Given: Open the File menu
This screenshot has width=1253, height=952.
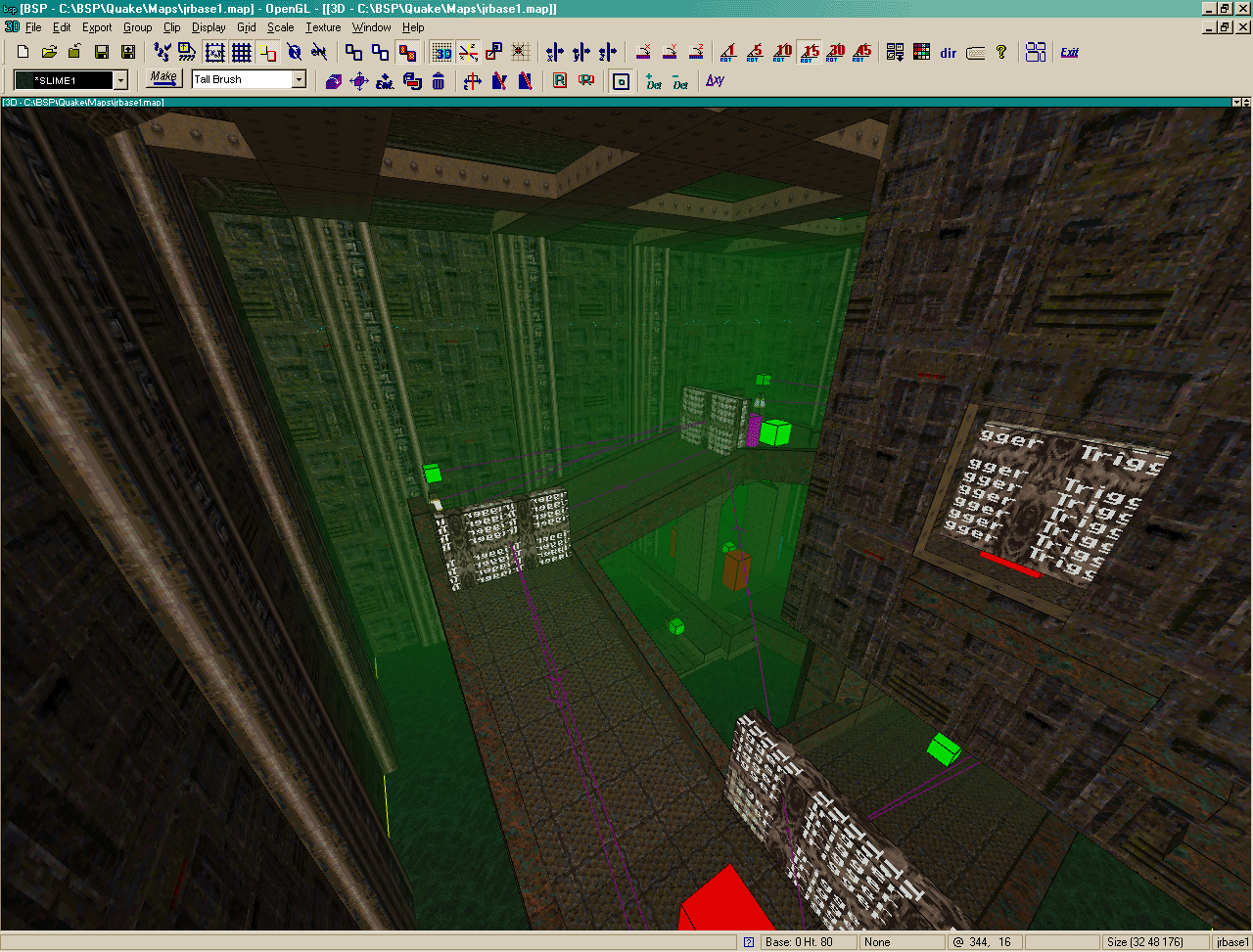Looking at the screenshot, I should tap(33, 27).
